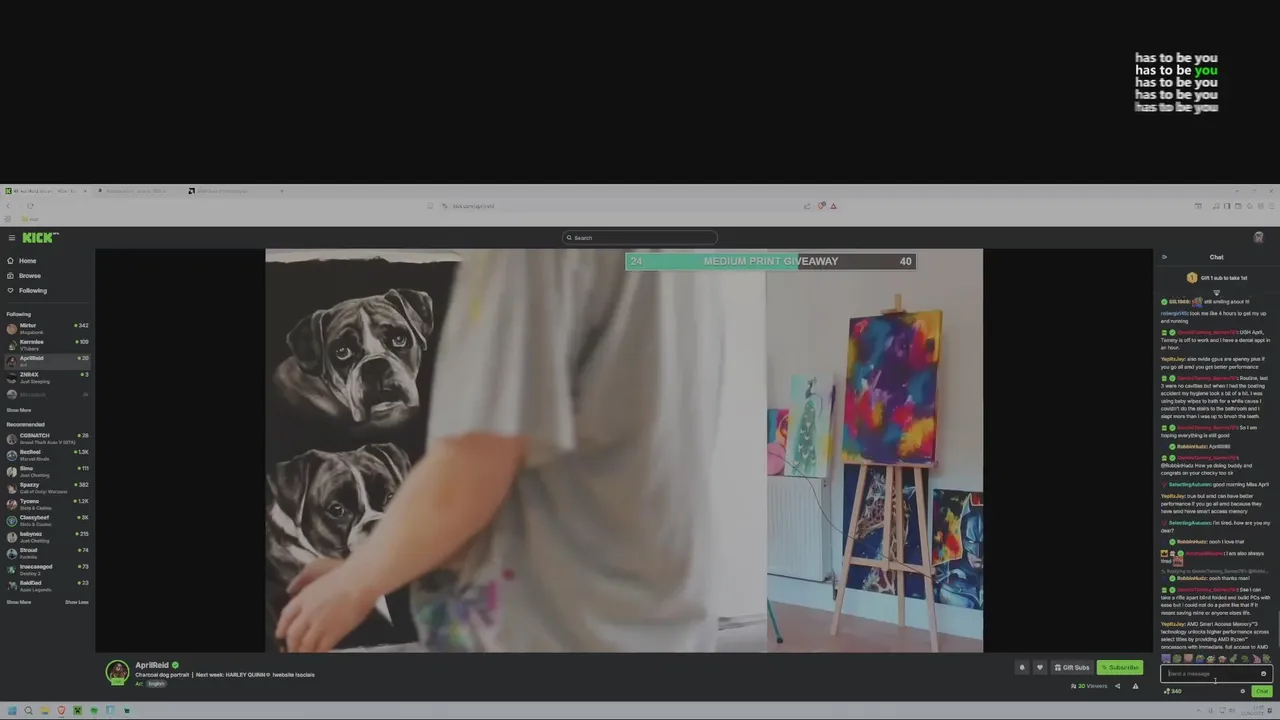This screenshot has height=720, width=1280.
Task: Show hidden system tray icons chevron
Action: (x=1197, y=711)
